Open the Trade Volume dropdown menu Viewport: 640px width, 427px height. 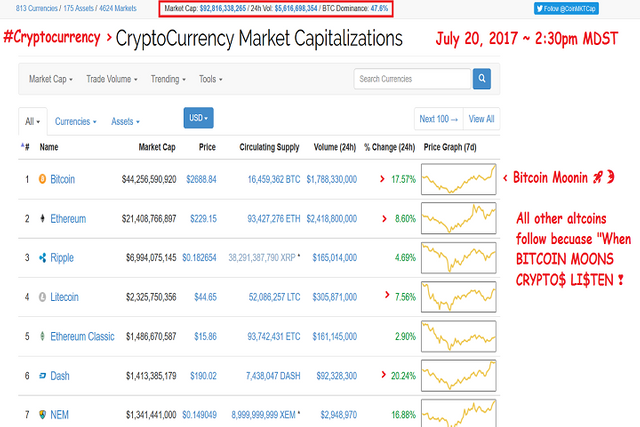111,79
